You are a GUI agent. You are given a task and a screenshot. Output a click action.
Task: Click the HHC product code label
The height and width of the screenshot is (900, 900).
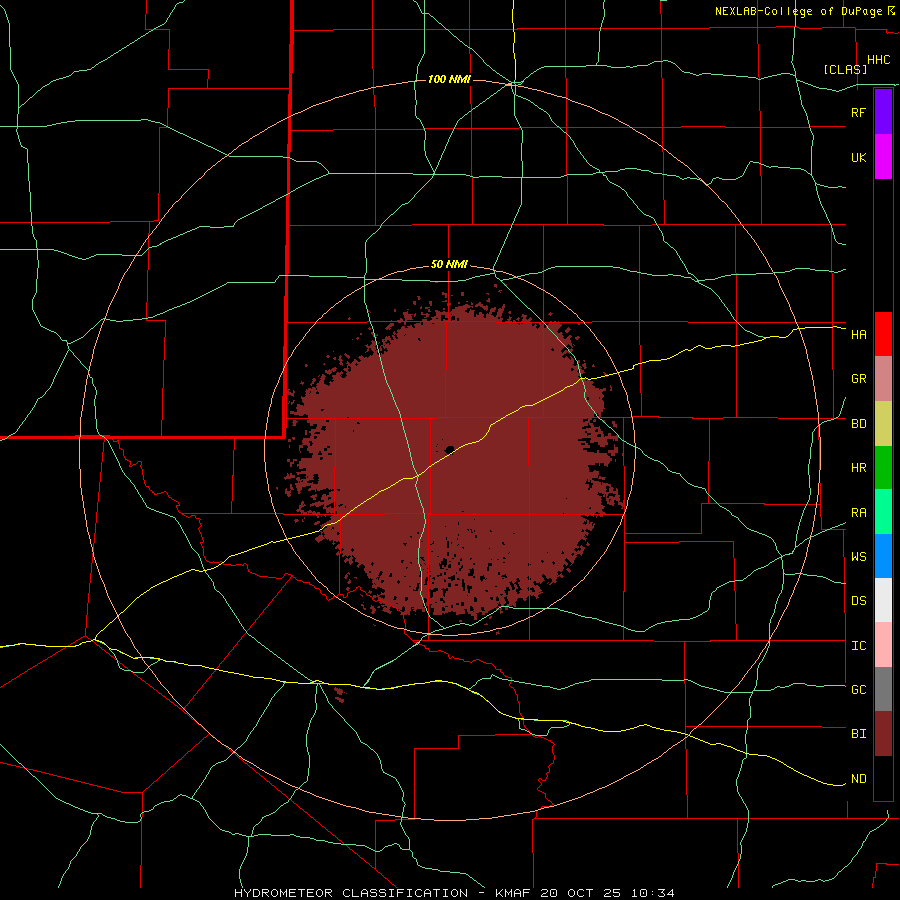(878, 60)
